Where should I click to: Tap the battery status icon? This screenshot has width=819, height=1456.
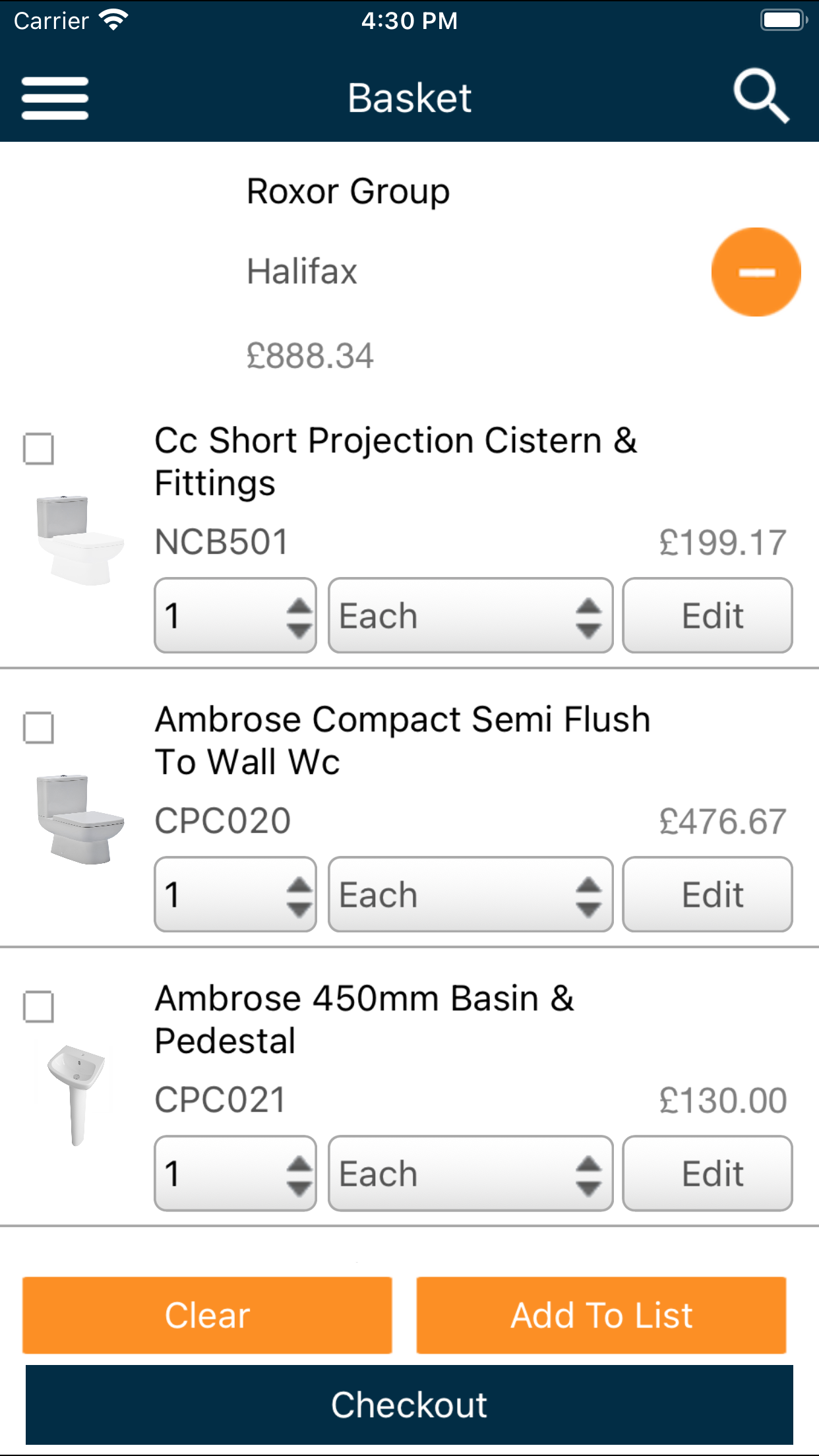coord(784,20)
